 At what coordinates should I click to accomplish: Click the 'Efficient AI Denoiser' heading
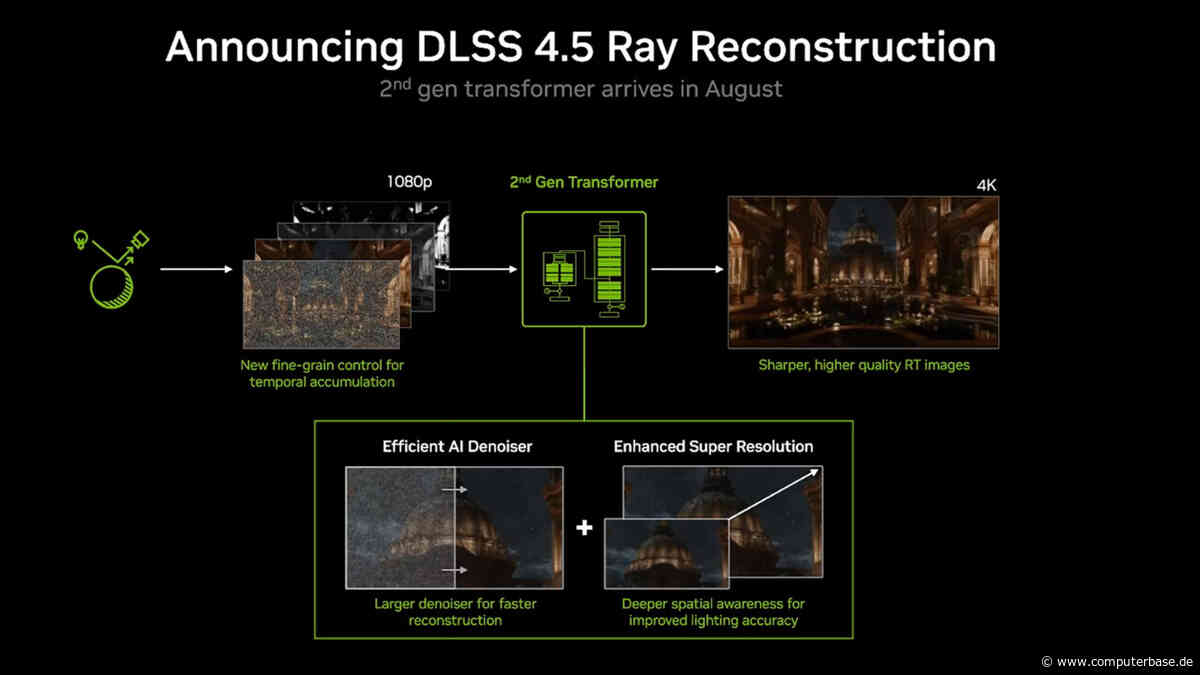457,446
